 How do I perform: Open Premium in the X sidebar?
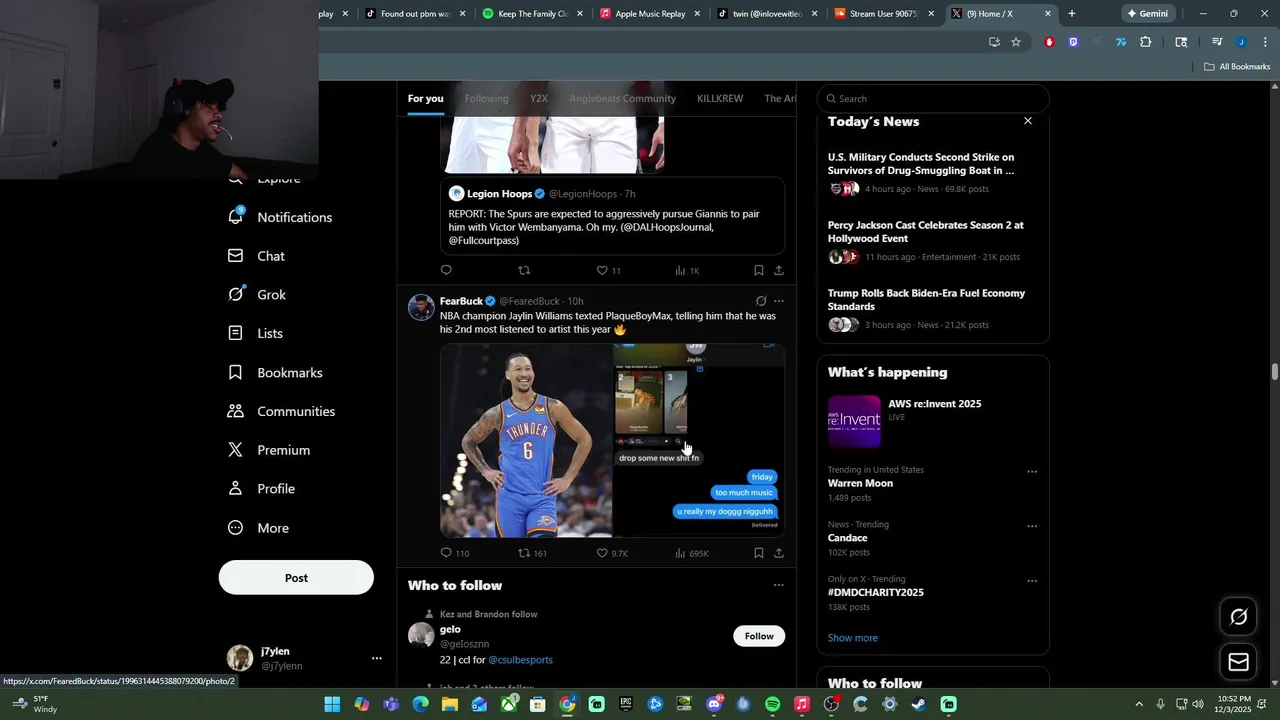pyautogui.click(x=269, y=450)
